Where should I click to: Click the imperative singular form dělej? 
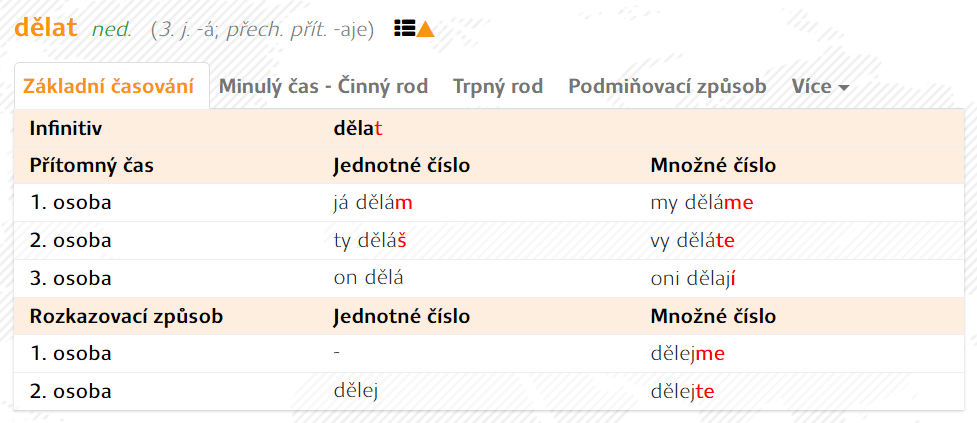[x=356, y=391]
